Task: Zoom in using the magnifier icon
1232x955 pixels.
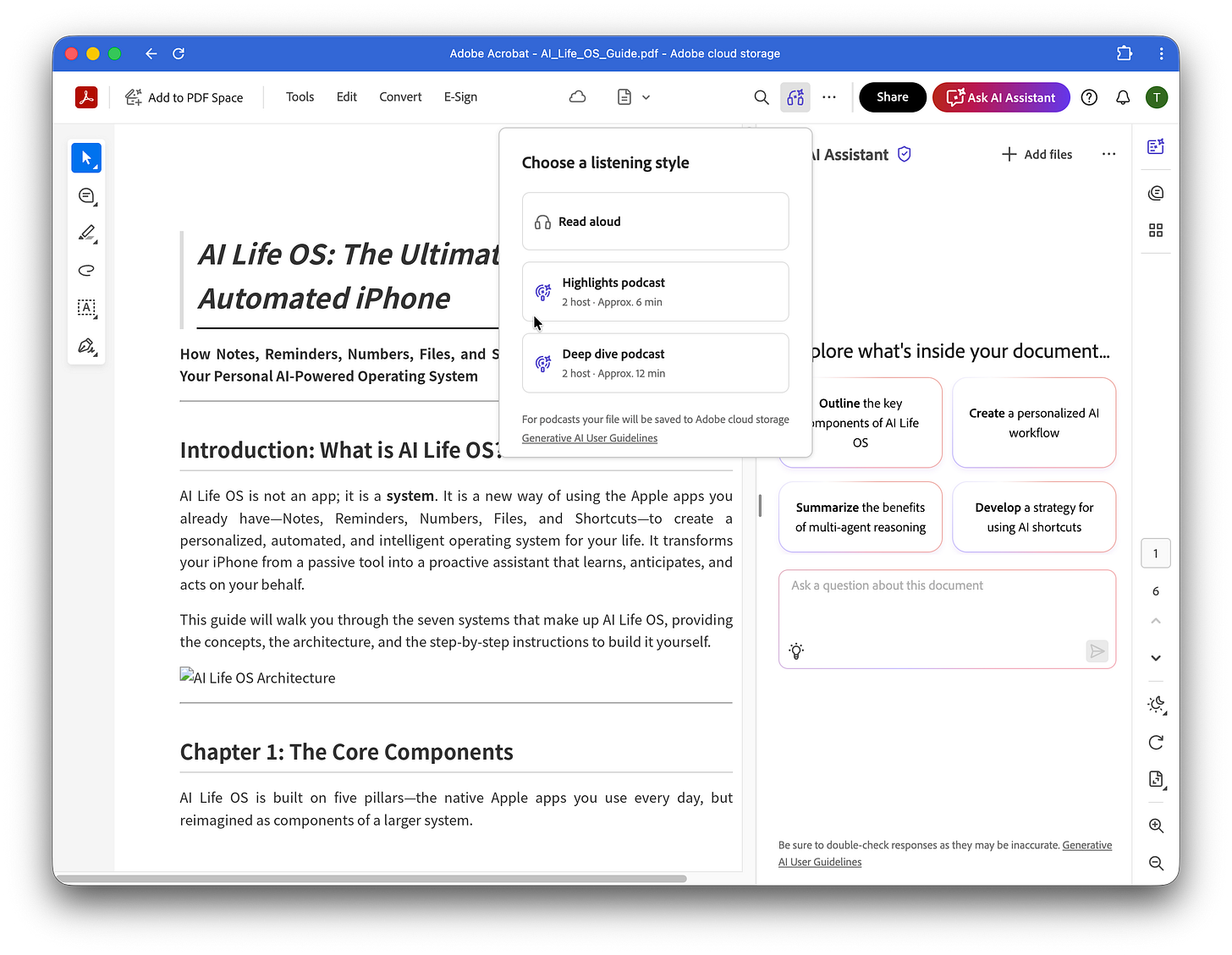Action: pyautogui.click(x=1155, y=826)
